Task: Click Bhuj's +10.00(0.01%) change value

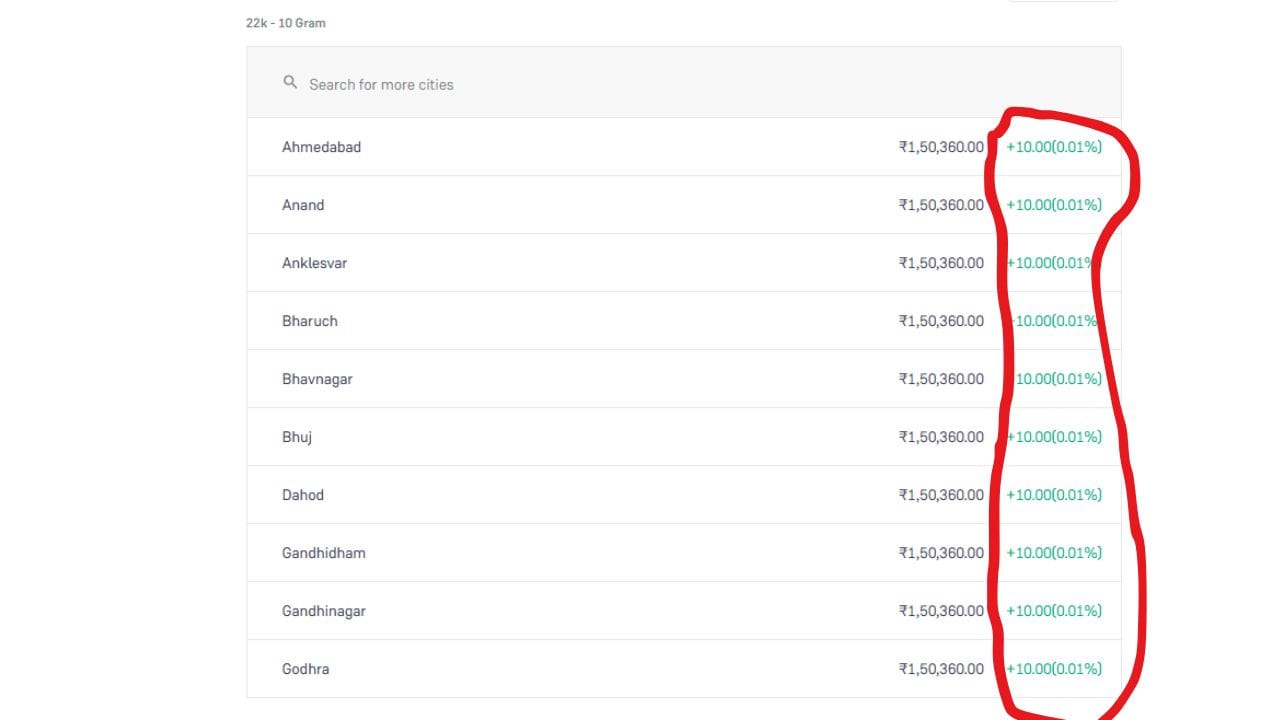Action: pos(1054,437)
